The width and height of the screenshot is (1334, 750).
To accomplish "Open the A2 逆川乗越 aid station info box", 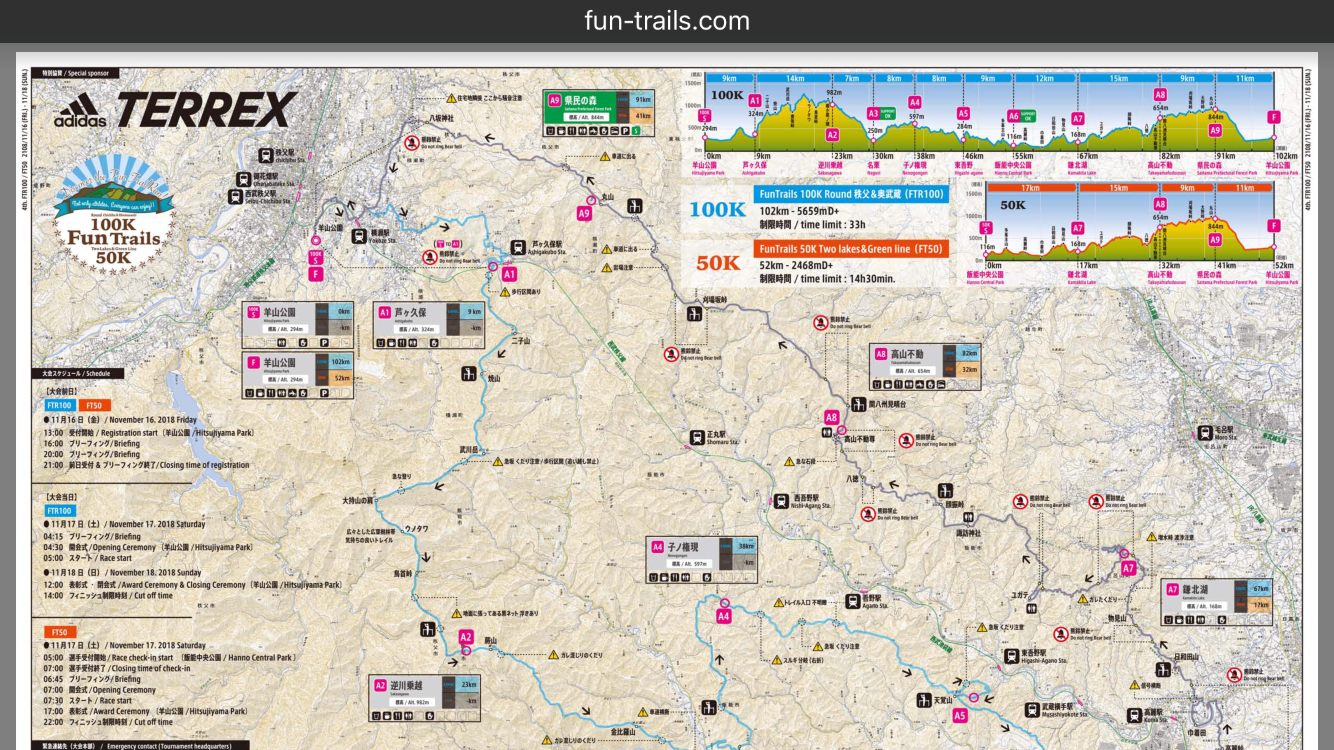I will pyautogui.click(x=425, y=698).
